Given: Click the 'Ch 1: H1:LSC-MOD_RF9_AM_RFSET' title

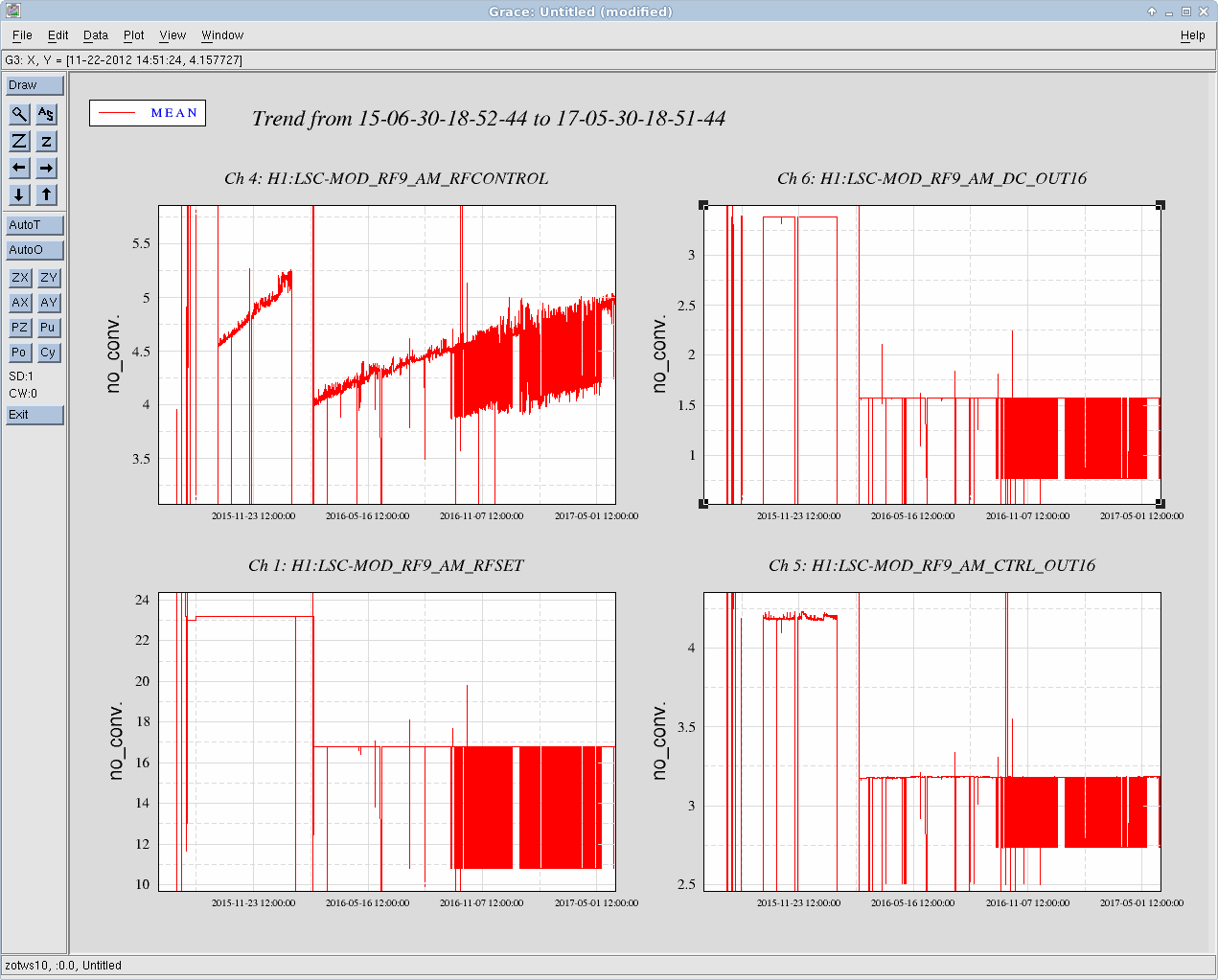Looking at the screenshot, I should coord(386,565).
